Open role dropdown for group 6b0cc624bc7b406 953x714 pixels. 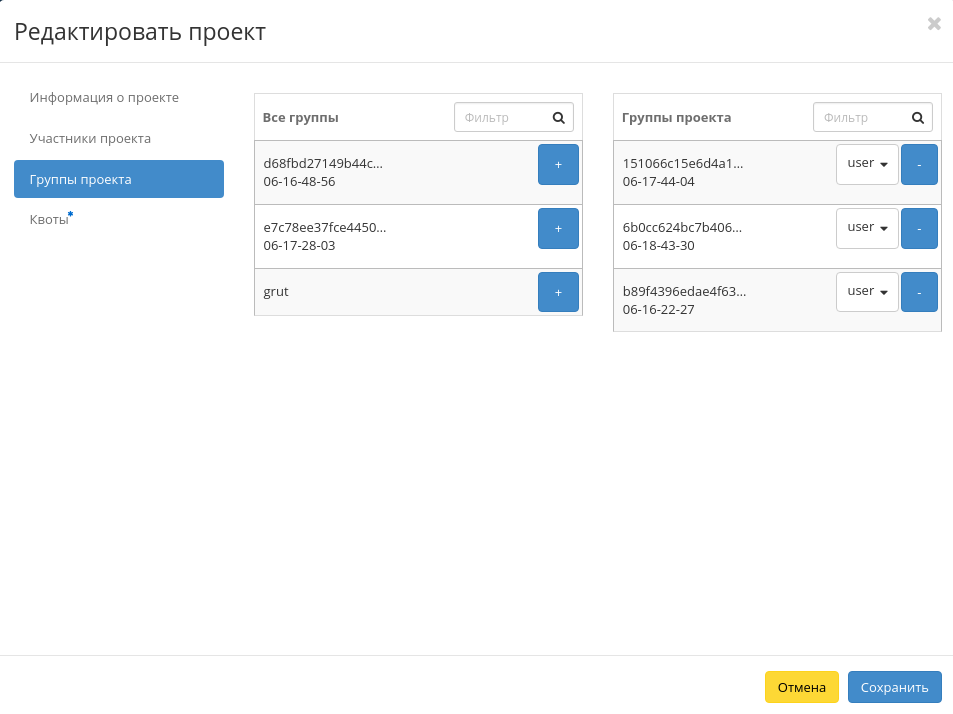pyautogui.click(x=867, y=228)
